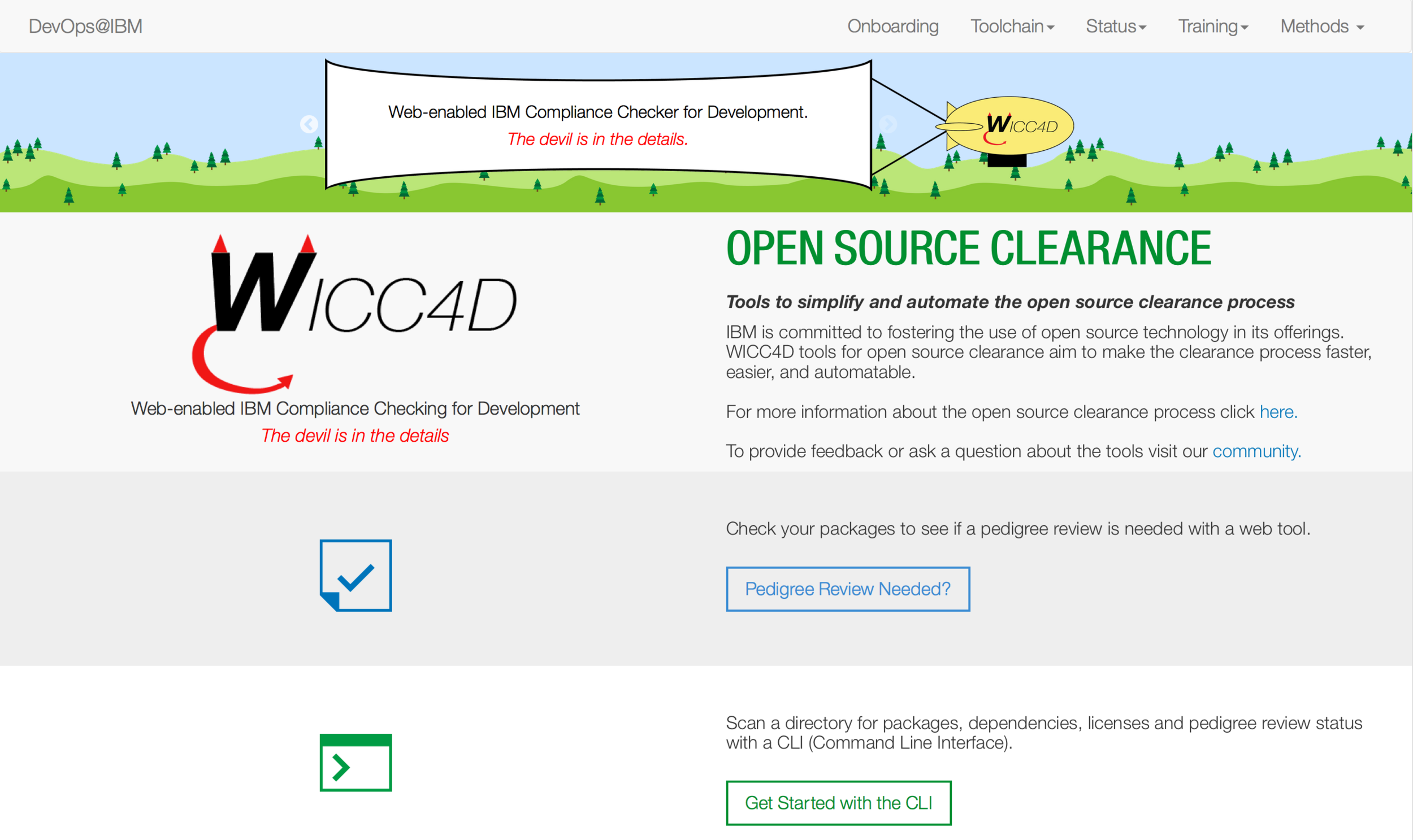Click the blue checkmark document icon

356,575
